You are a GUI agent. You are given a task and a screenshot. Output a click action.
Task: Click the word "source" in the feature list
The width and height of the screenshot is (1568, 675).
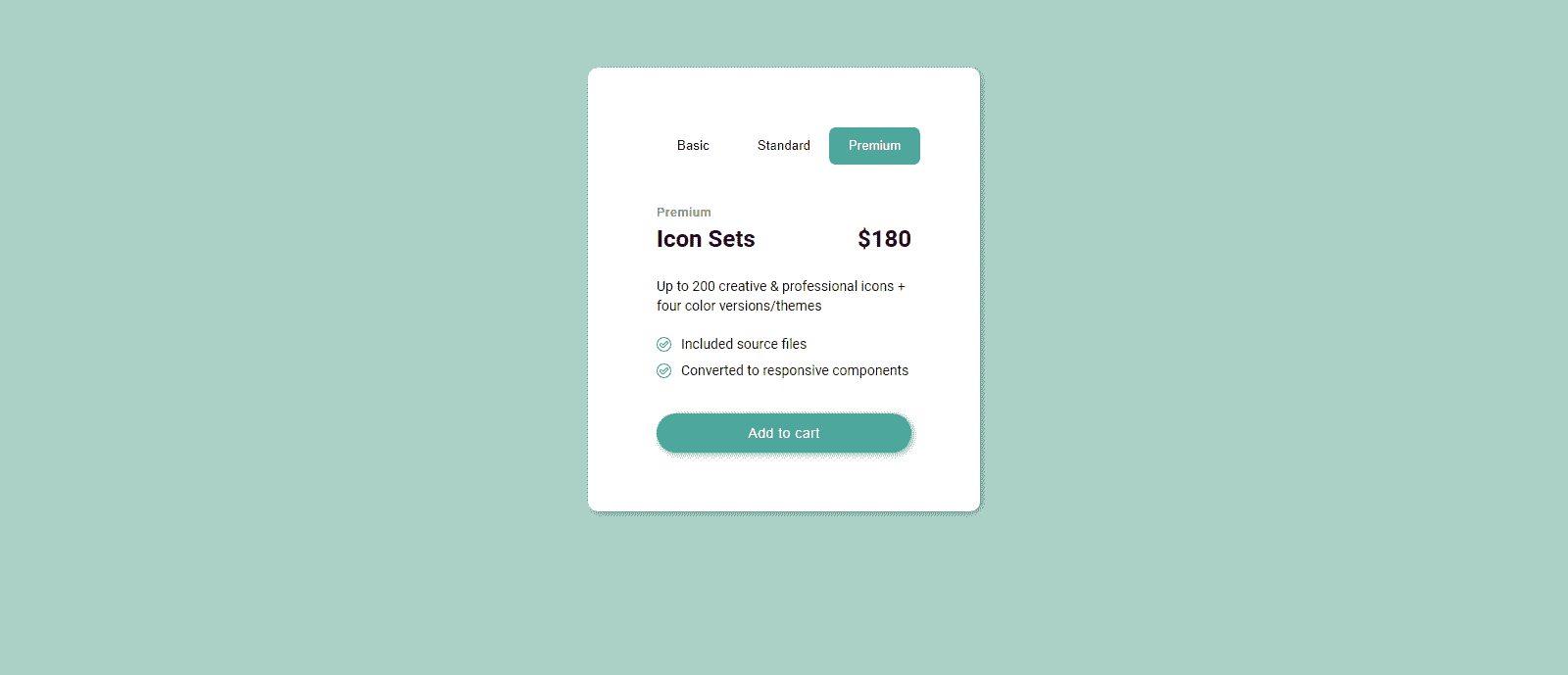757,344
